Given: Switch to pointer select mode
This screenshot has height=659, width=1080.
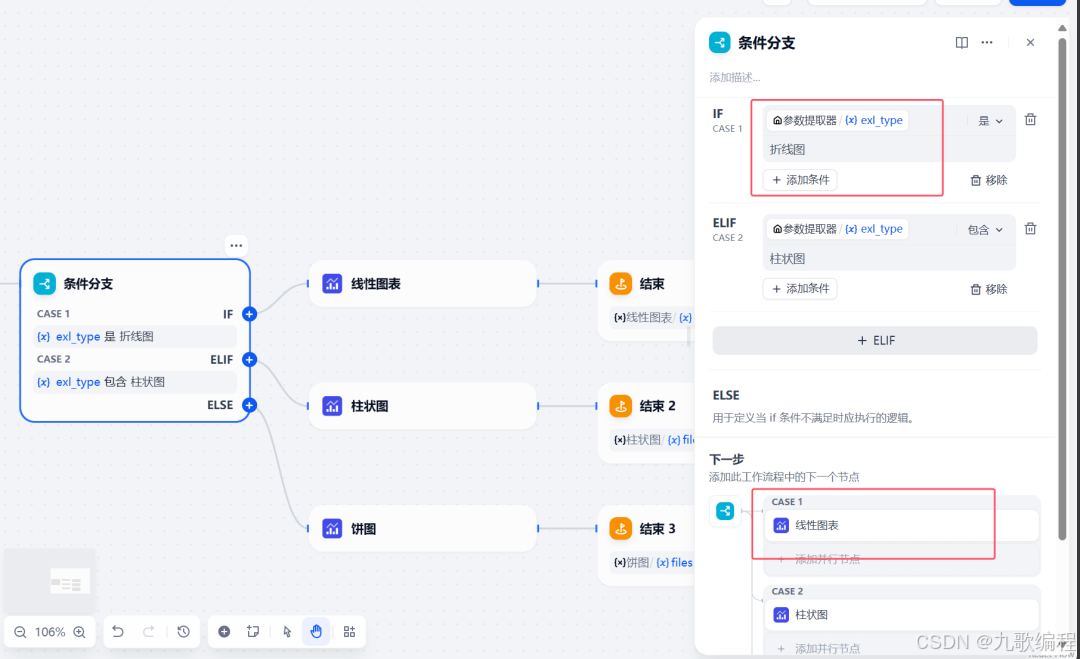Looking at the screenshot, I should [x=287, y=631].
